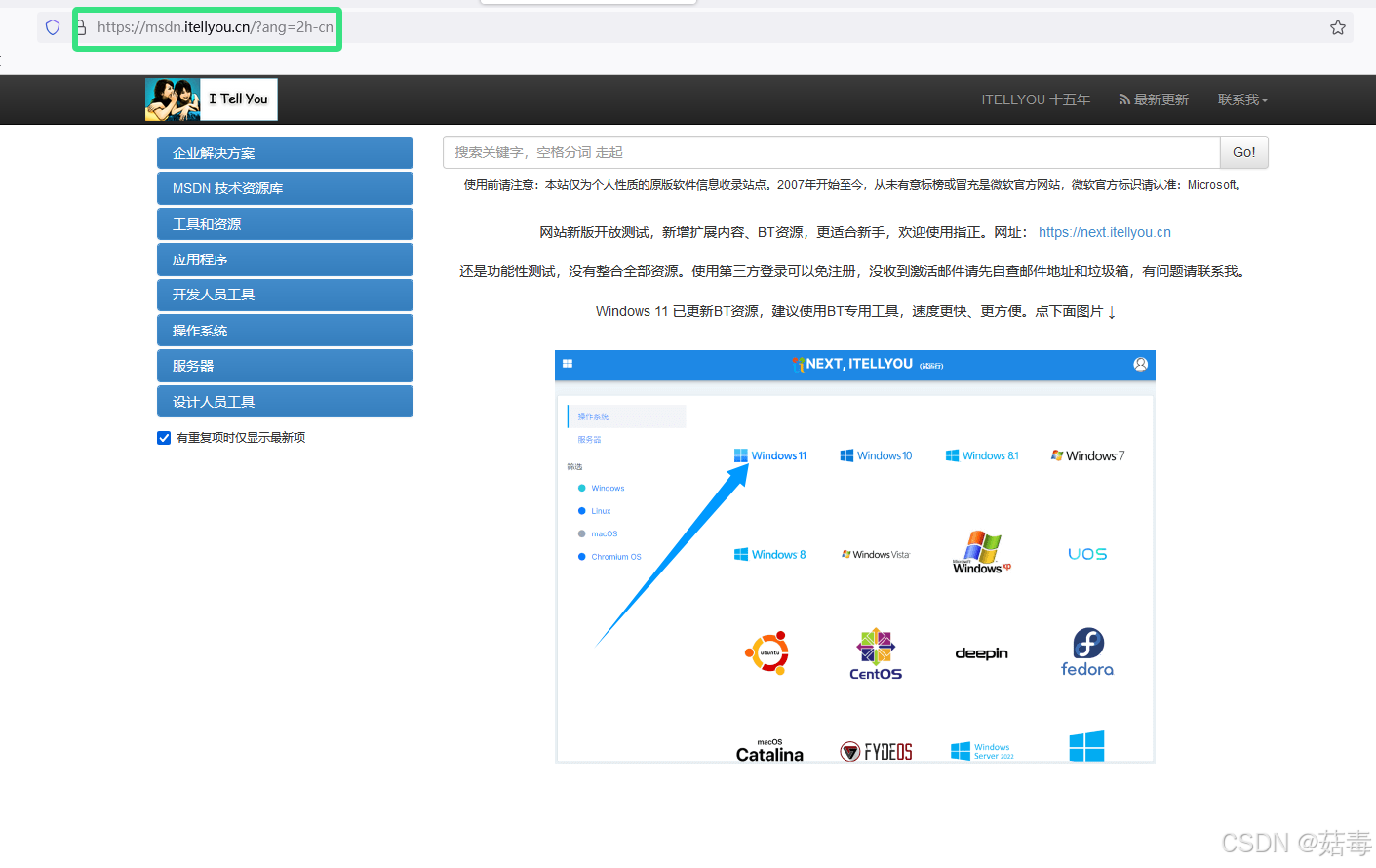1376x868 pixels.
Task: Click the deepin logo
Action: 982,653
